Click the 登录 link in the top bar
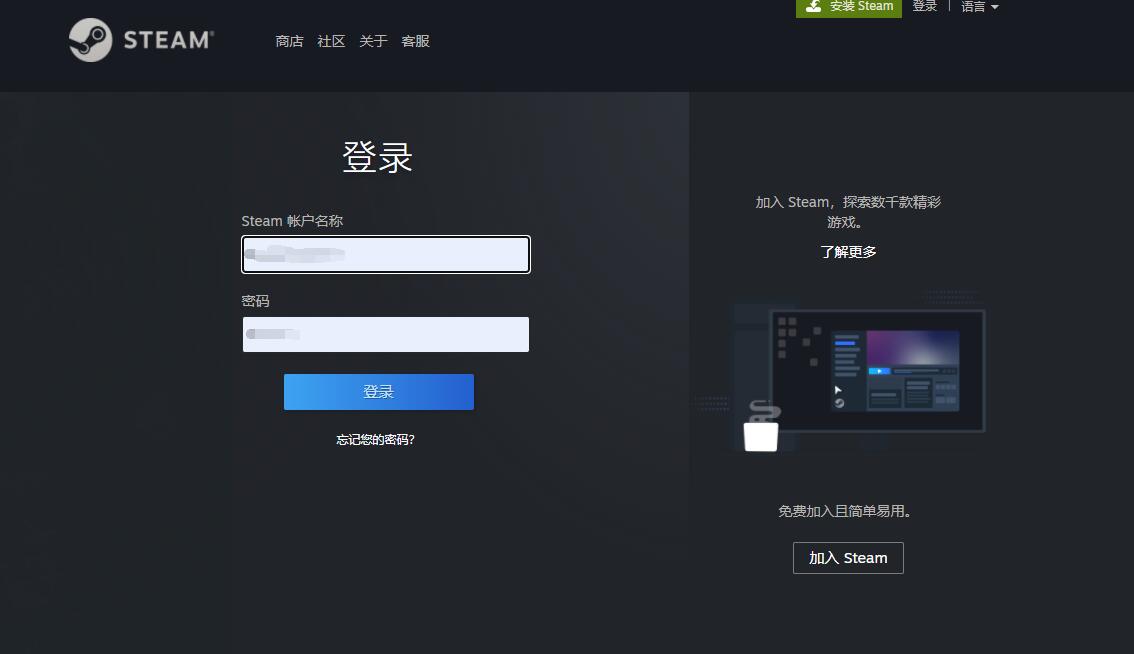This screenshot has width=1134, height=654. pyautogui.click(x=925, y=6)
